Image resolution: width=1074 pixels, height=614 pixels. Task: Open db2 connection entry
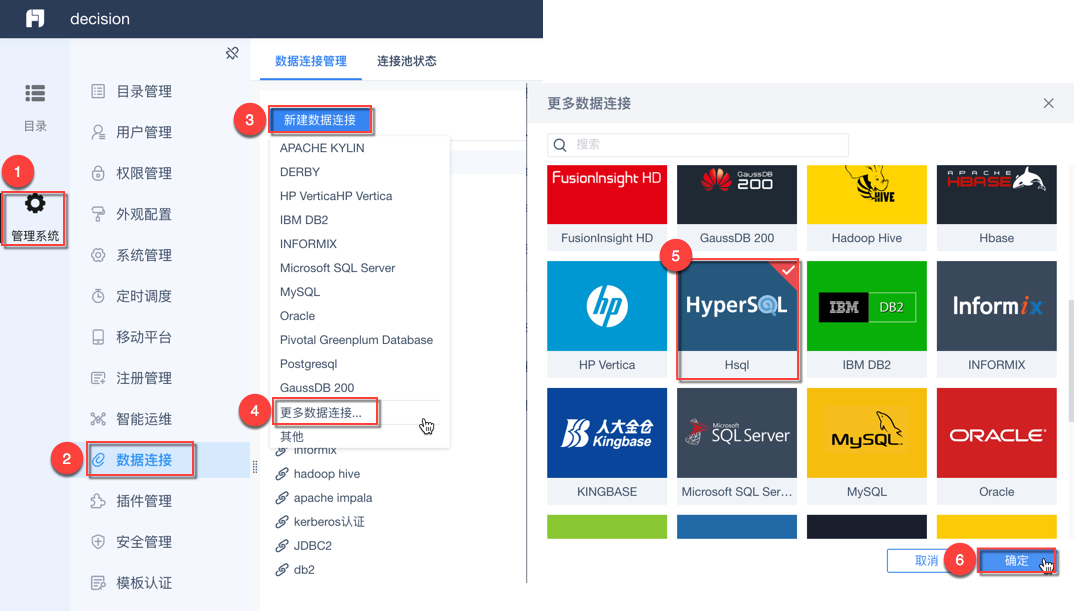click(304, 570)
